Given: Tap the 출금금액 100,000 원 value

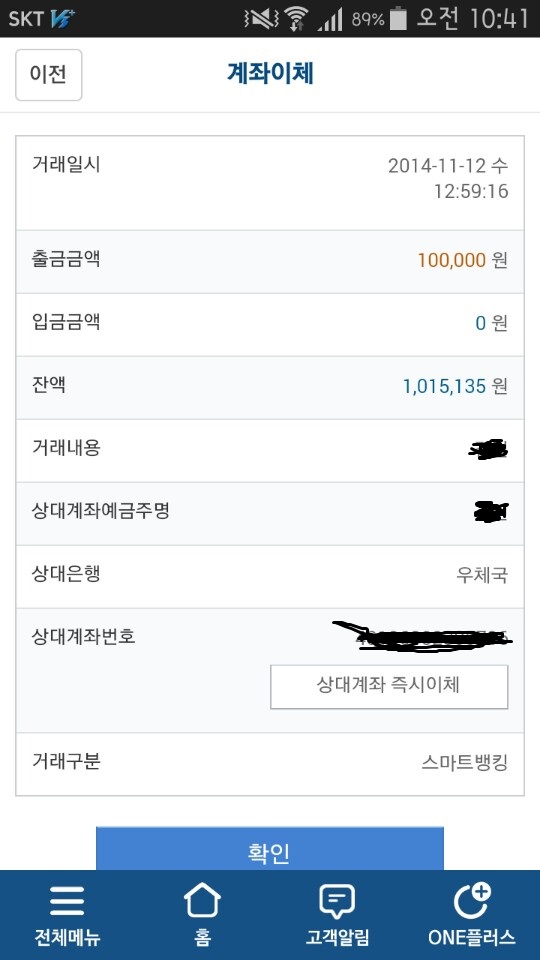Looking at the screenshot, I should pos(462,260).
